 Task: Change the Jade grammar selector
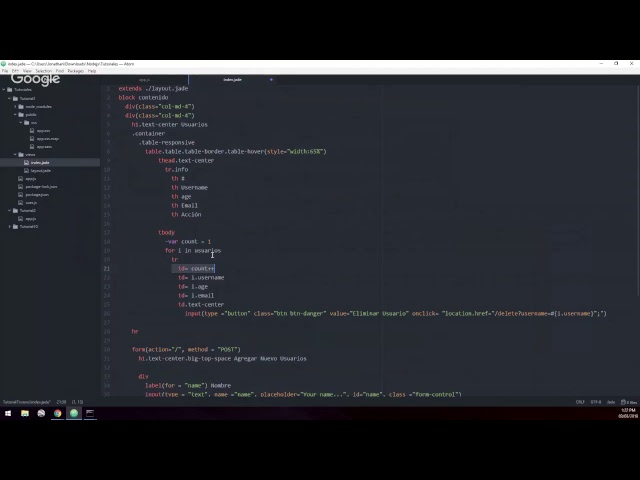(611, 402)
